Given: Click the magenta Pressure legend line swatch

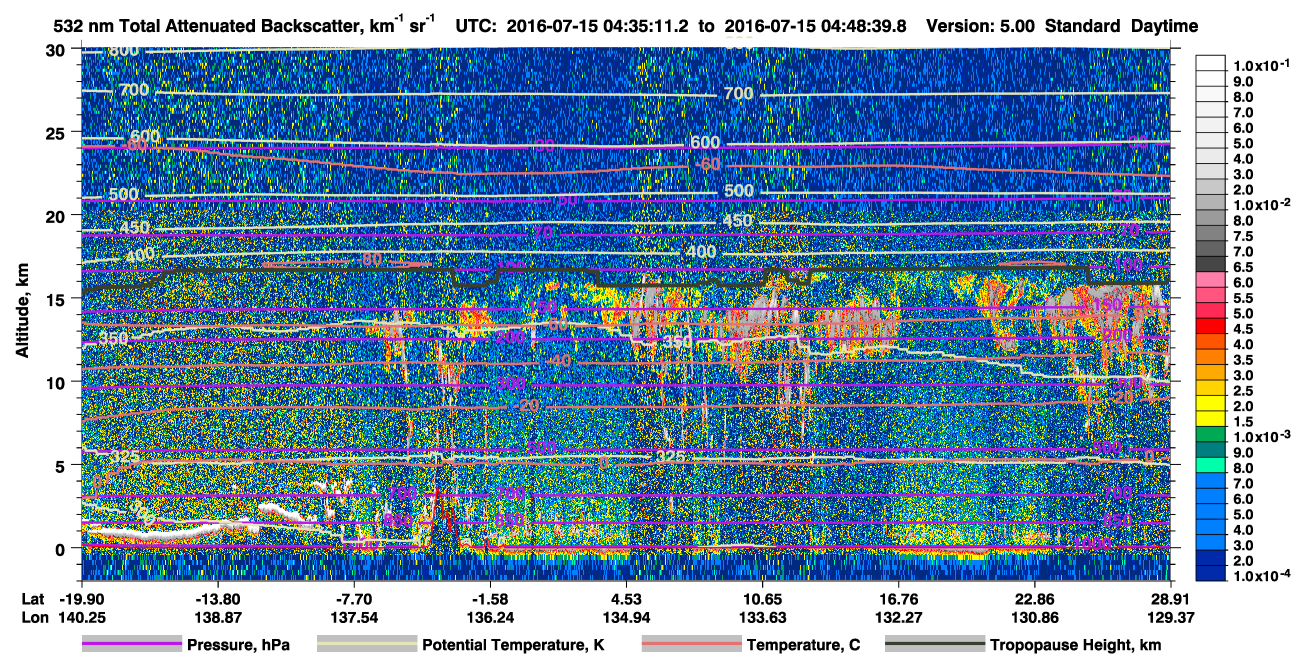Looking at the screenshot, I should (132, 645).
